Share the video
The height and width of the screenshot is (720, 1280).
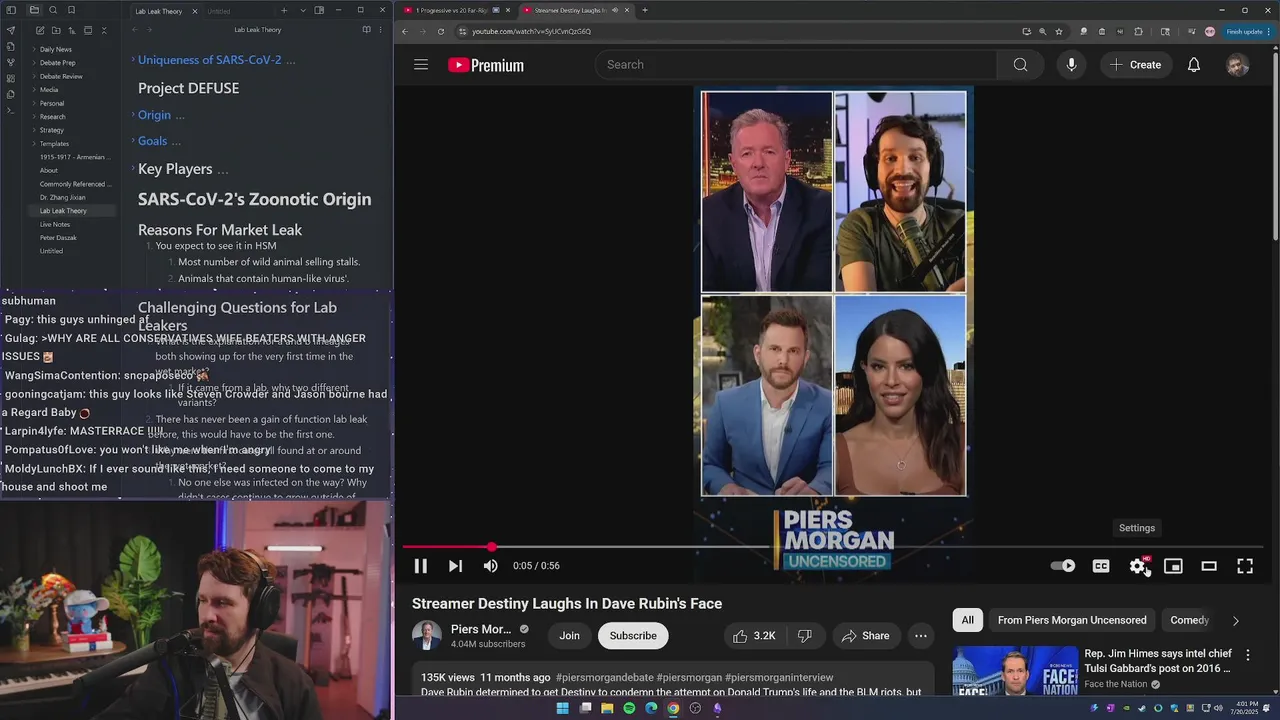tap(865, 636)
